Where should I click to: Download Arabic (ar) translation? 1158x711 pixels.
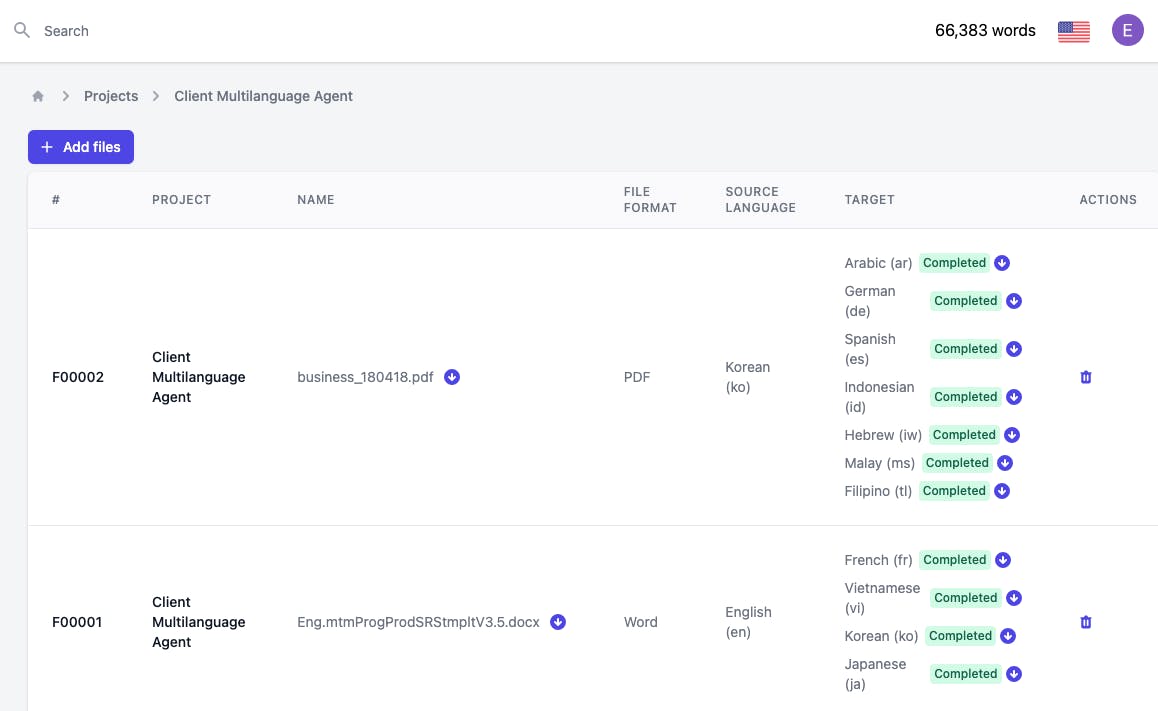point(1001,263)
